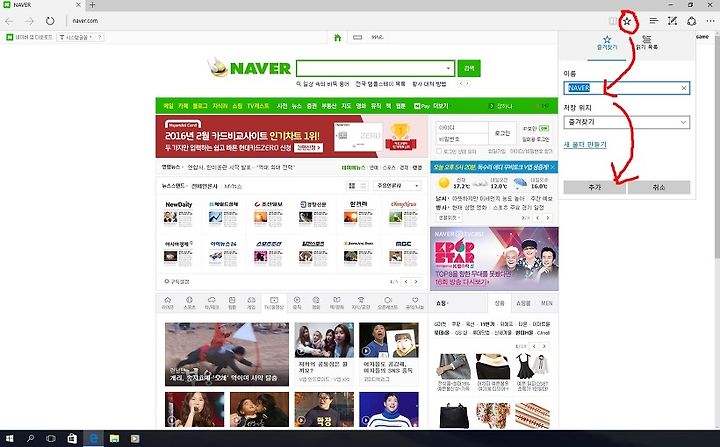Click the TV캐스트 item in green menu
Image resolution: width=720 pixels, height=447 pixels.
(258, 106)
